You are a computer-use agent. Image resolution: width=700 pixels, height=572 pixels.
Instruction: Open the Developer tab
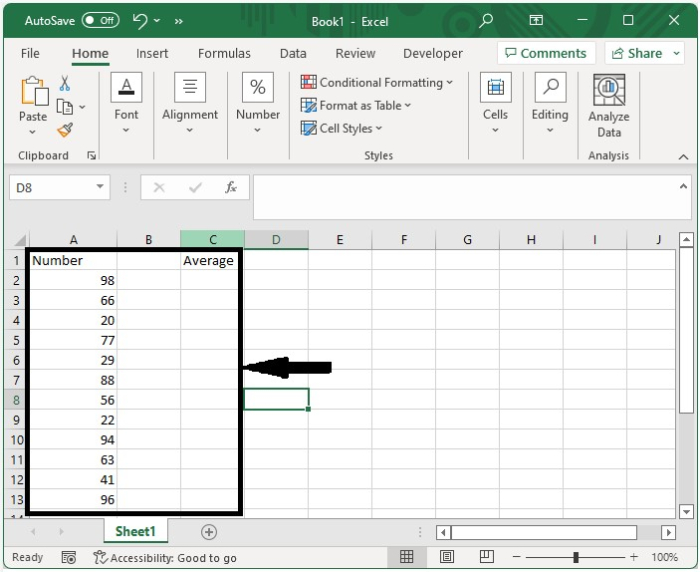pos(433,54)
